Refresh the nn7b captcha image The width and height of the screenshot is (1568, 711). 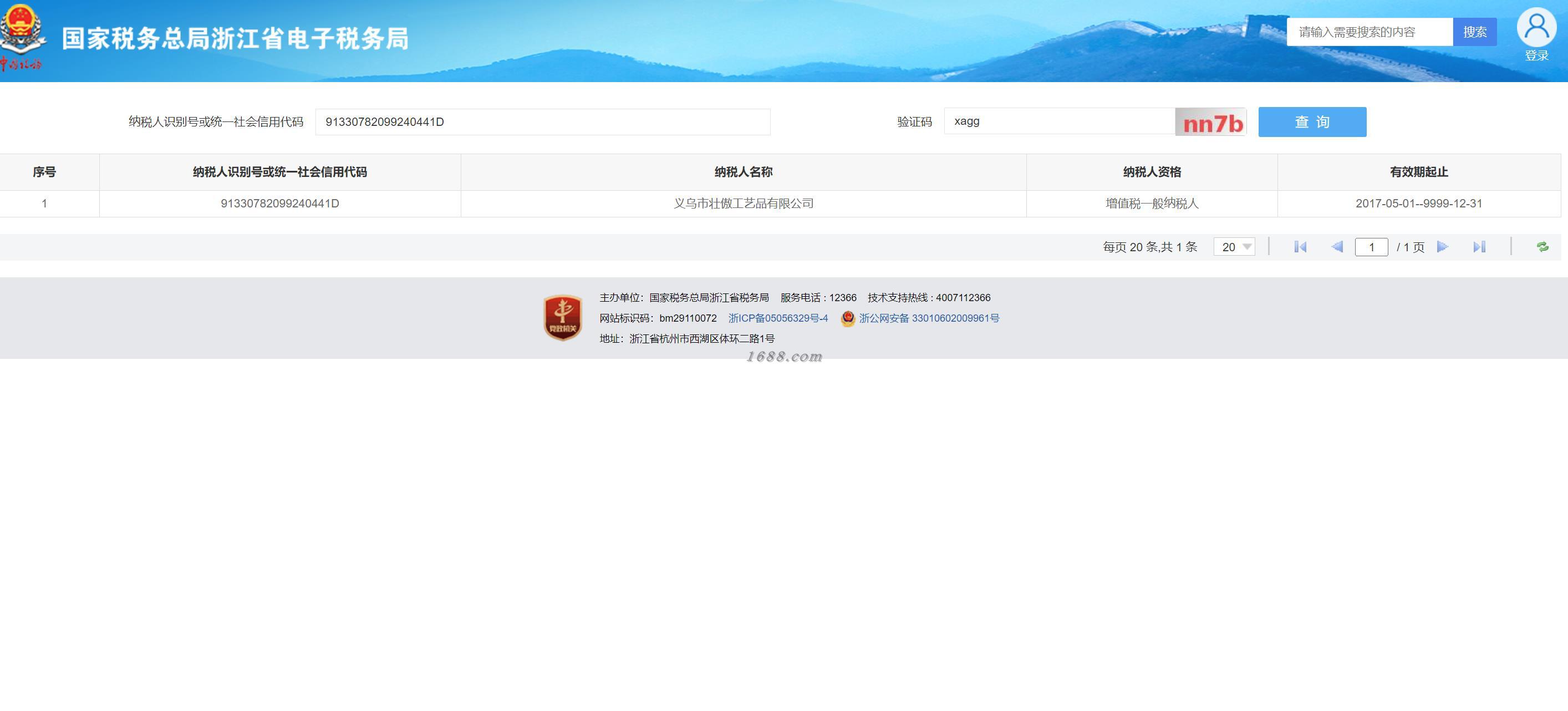(x=1210, y=123)
